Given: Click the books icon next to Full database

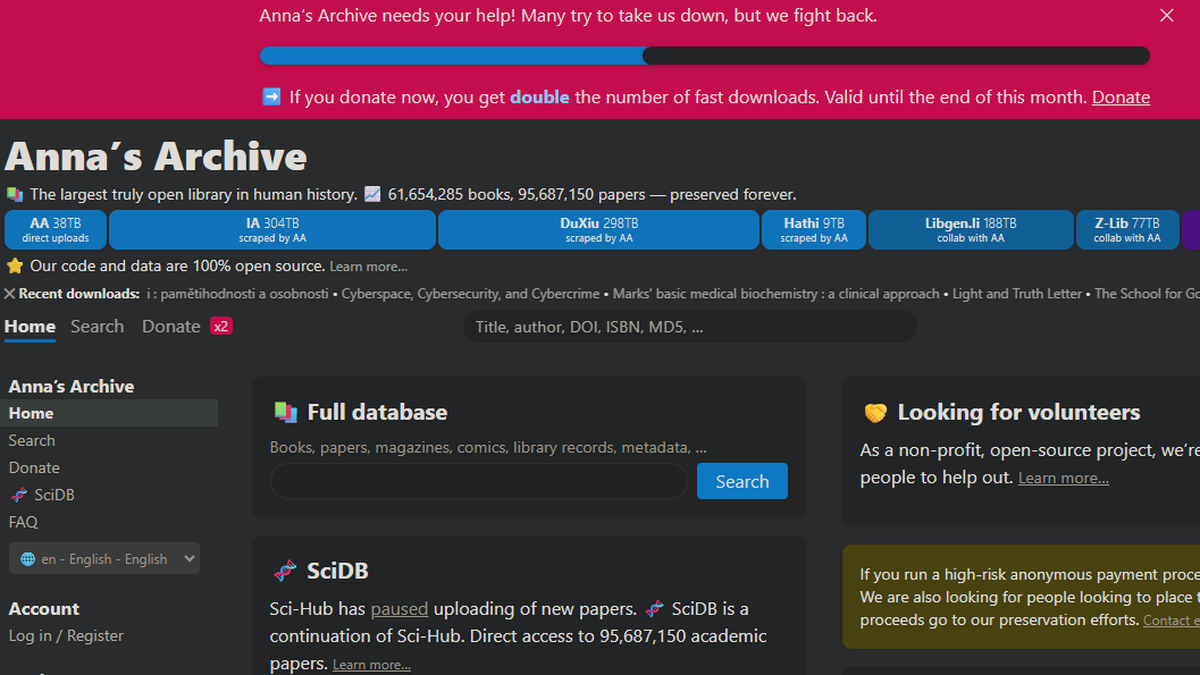Looking at the screenshot, I should (285, 412).
